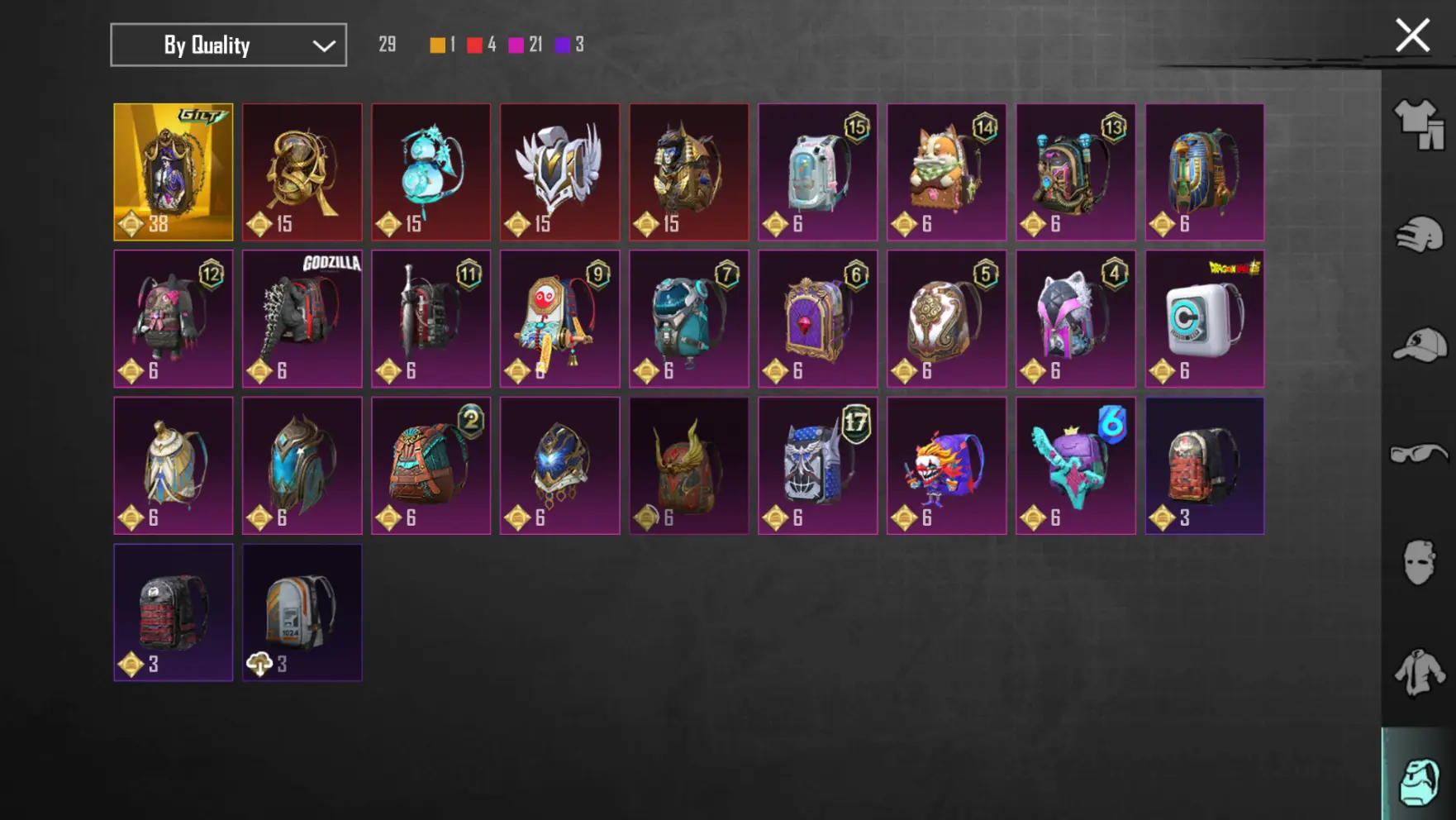The height and width of the screenshot is (820, 1456).
Task: Select the backpack category icon
Action: click(x=1419, y=780)
